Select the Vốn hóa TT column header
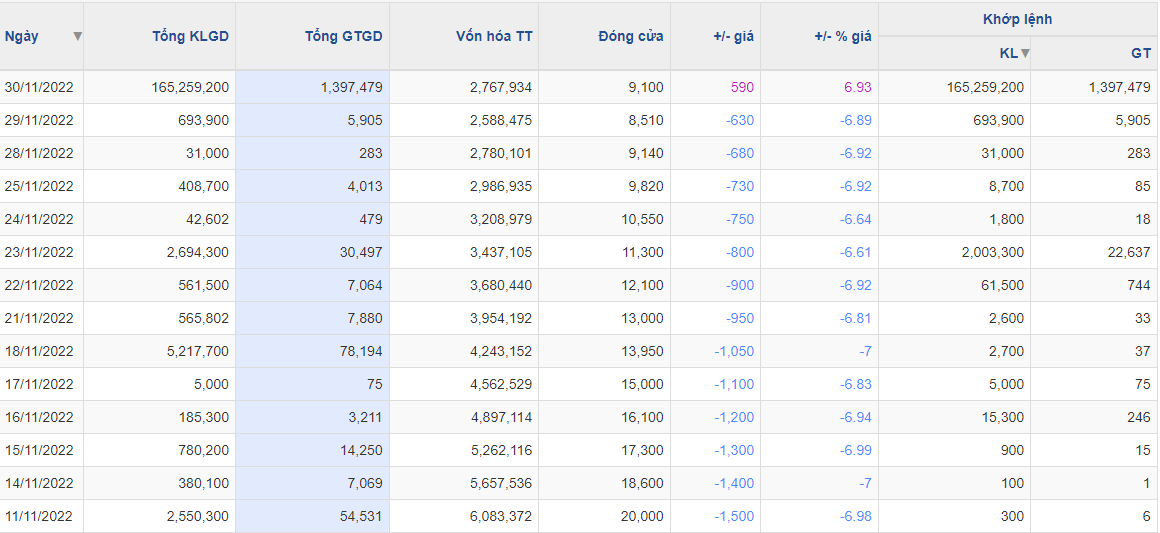Screen dimensions: 1160x533 (494, 36)
